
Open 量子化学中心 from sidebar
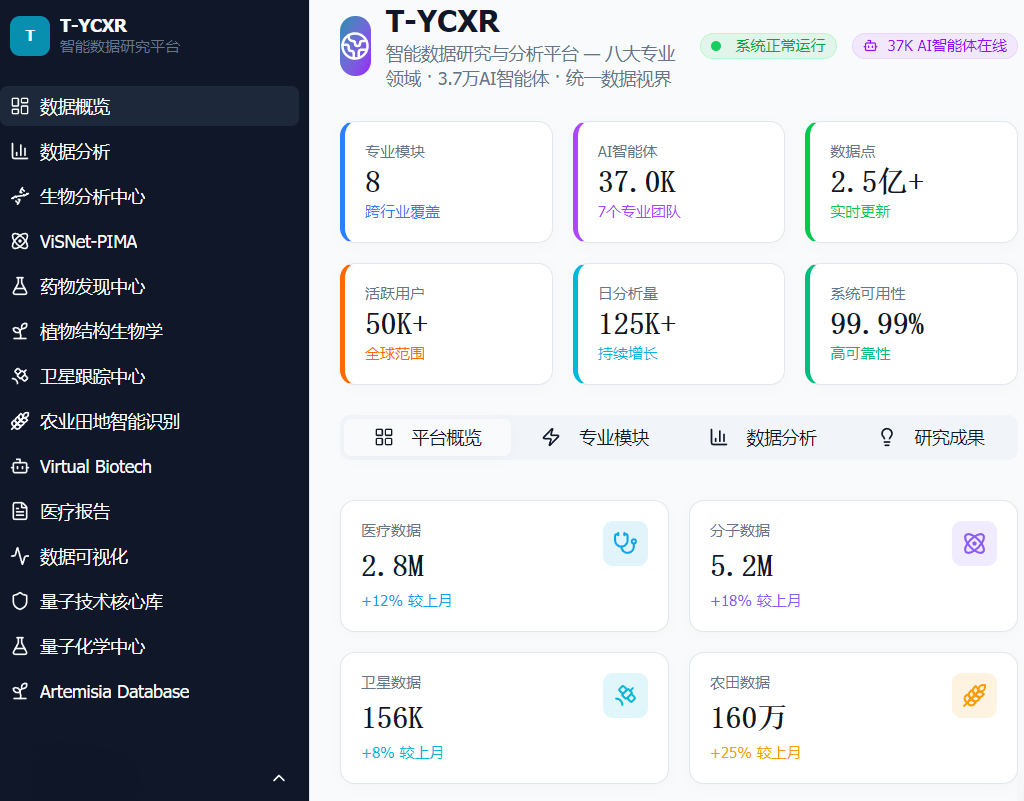tap(150, 646)
